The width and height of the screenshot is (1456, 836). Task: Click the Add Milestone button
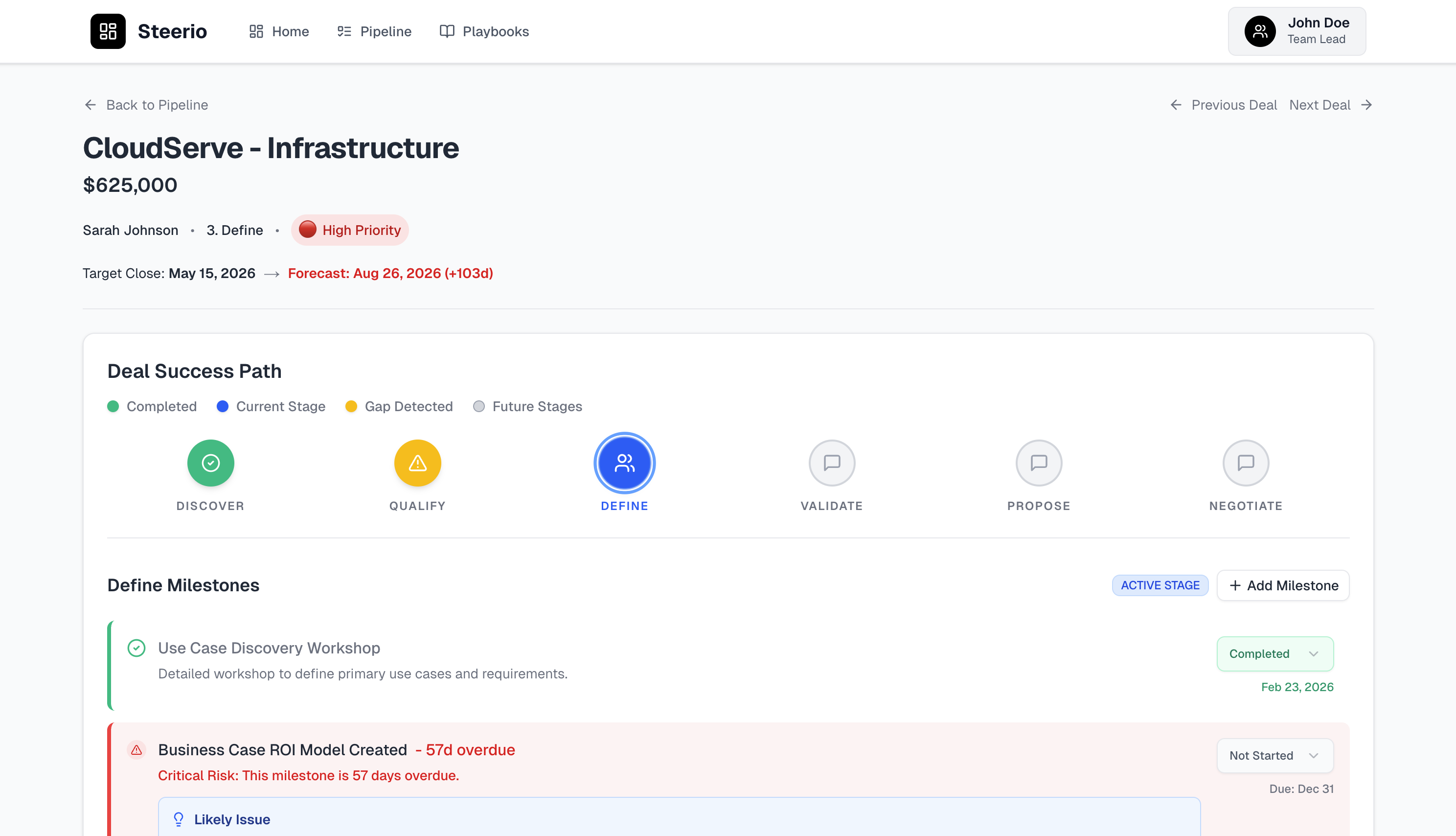(1283, 585)
